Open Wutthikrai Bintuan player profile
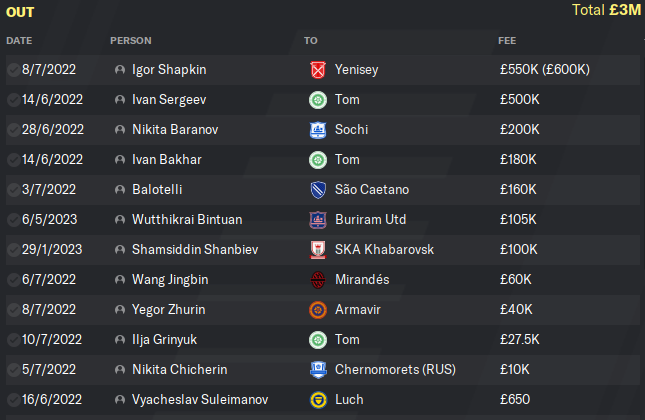 point(187,220)
